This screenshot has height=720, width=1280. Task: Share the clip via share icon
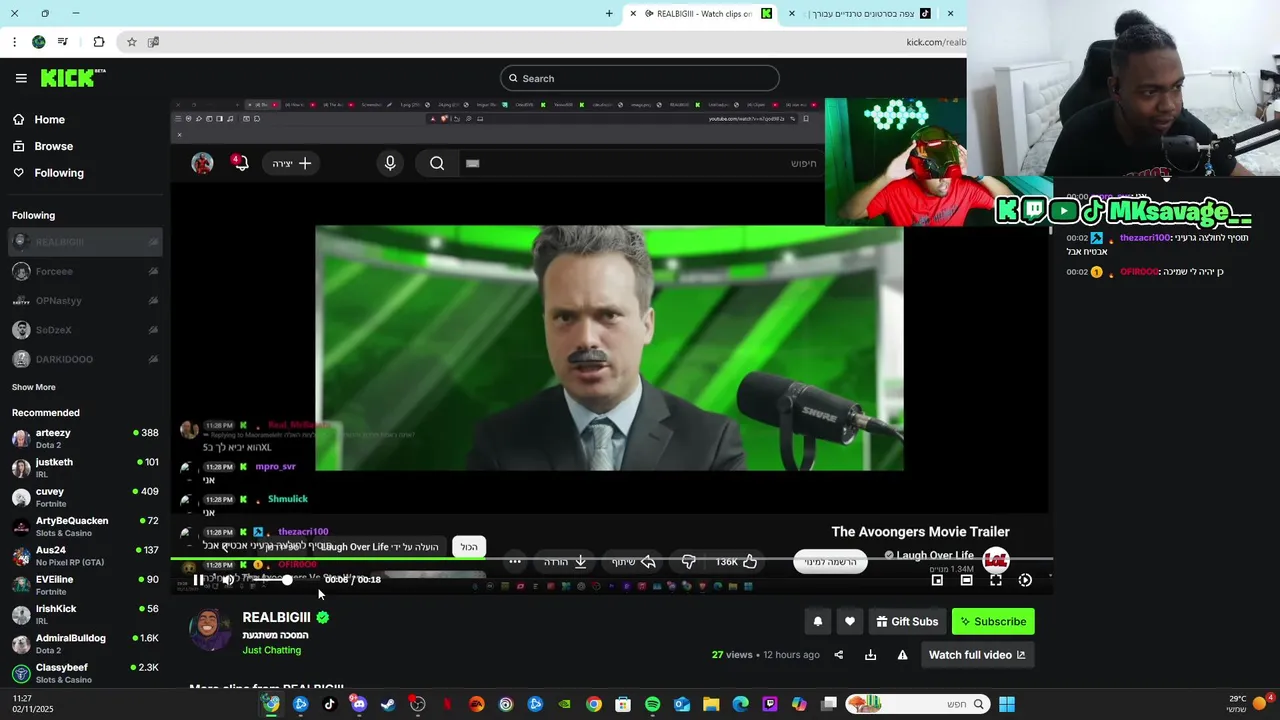[x=839, y=655]
